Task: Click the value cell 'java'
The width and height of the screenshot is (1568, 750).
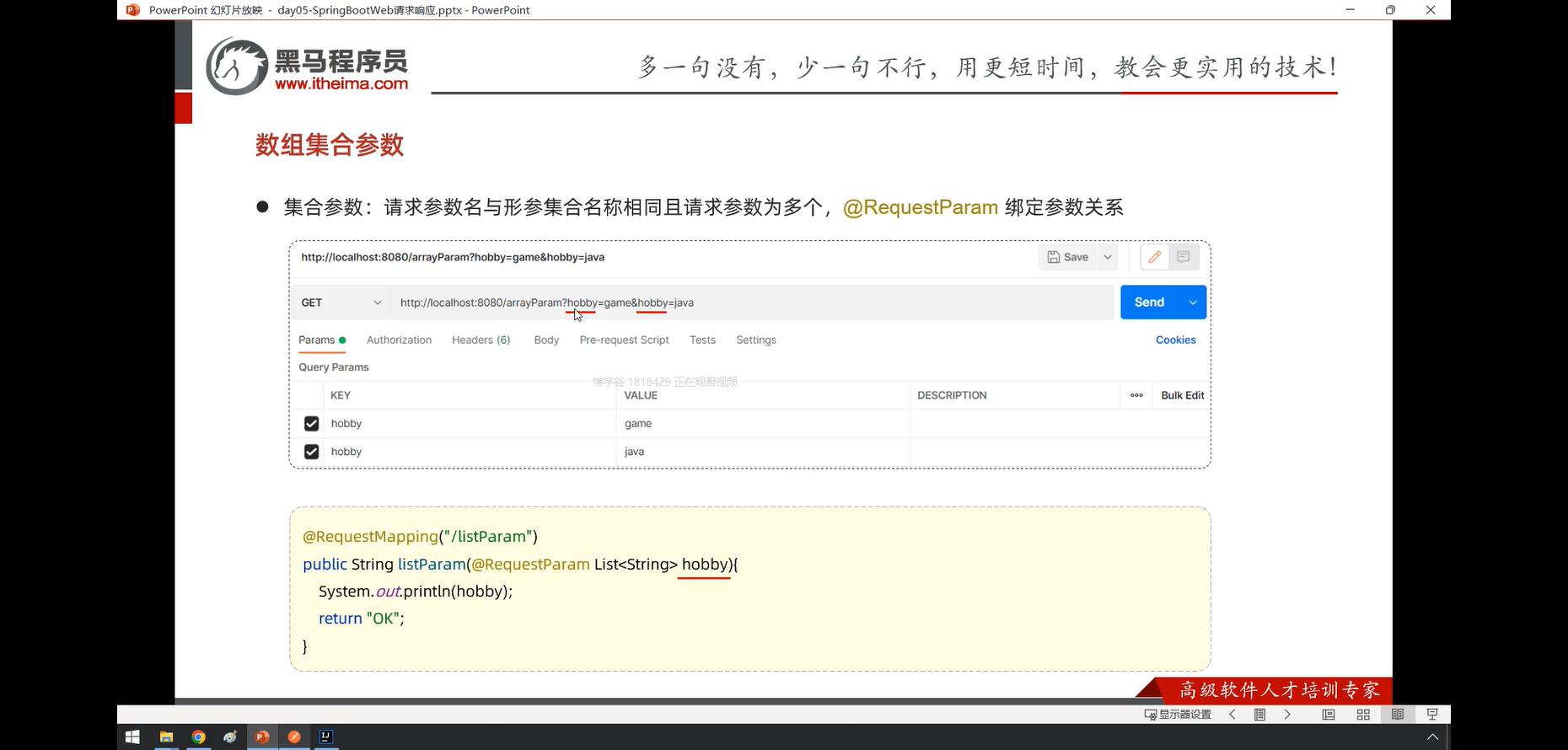Action: pyautogui.click(x=634, y=452)
